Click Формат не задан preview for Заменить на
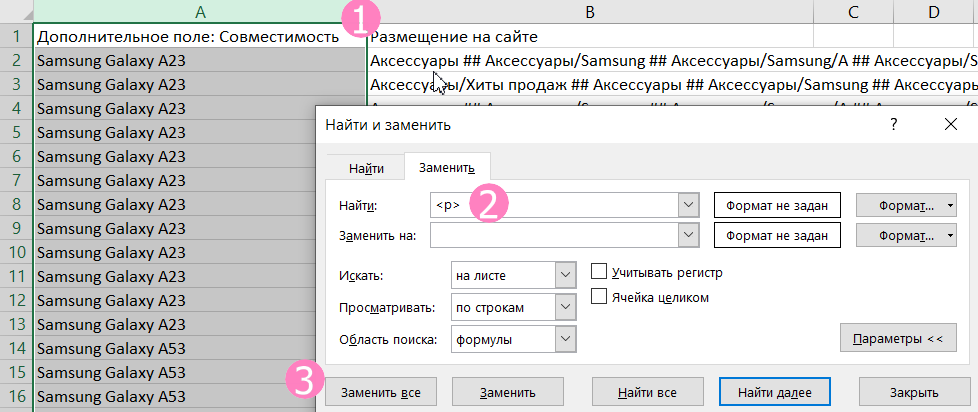The width and height of the screenshot is (978, 412). (777, 236)
